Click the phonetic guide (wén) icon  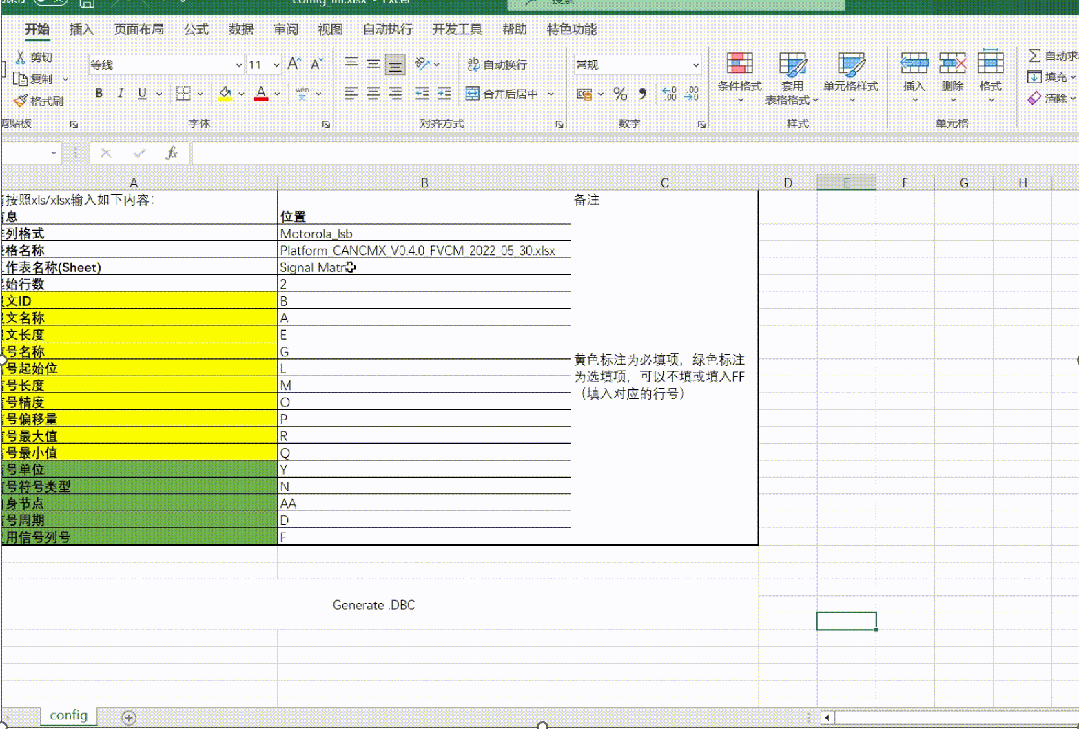pos(302,93)
